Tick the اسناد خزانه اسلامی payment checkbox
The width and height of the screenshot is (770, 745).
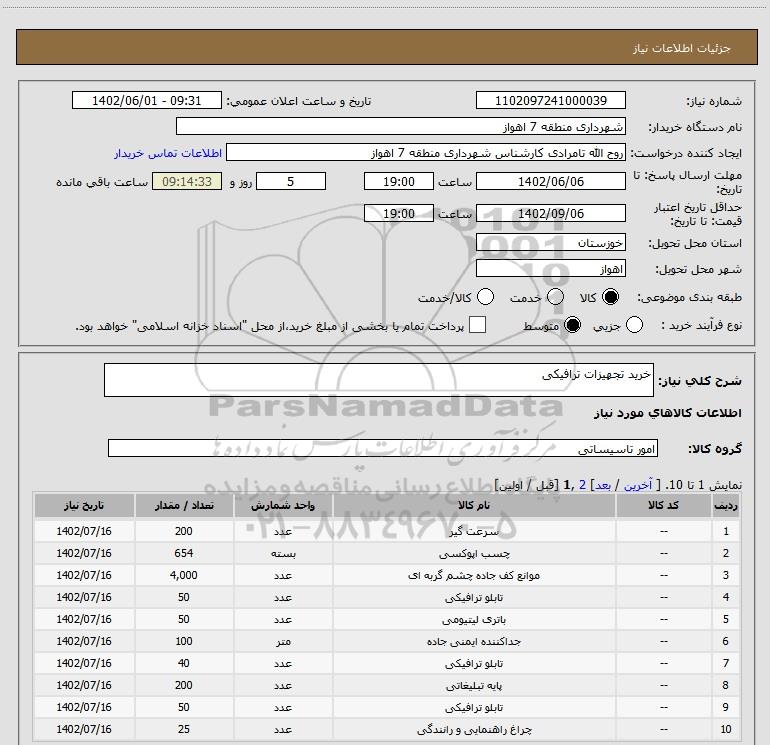pos(477,325)
